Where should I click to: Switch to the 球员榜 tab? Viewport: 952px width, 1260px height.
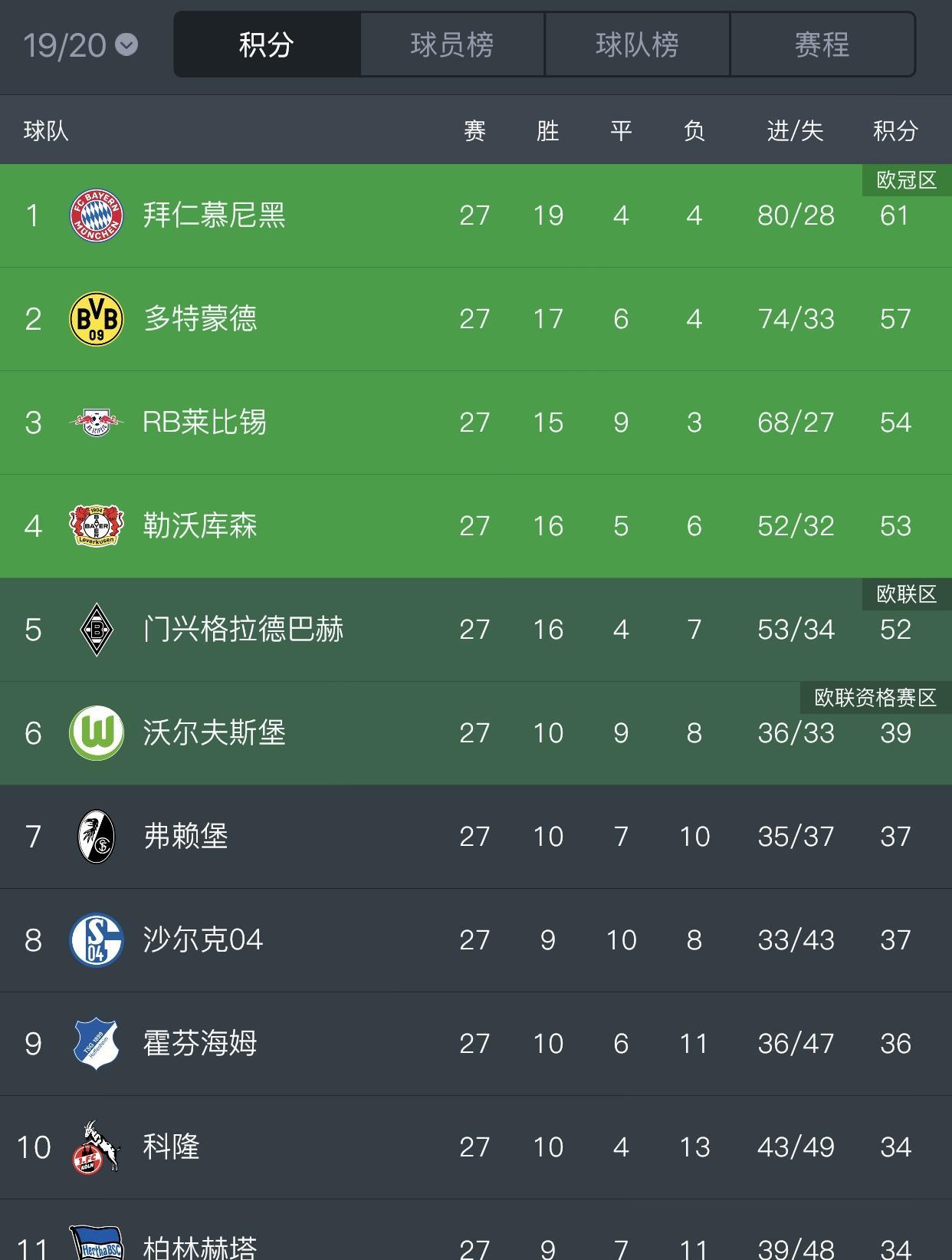pos(452,44)
